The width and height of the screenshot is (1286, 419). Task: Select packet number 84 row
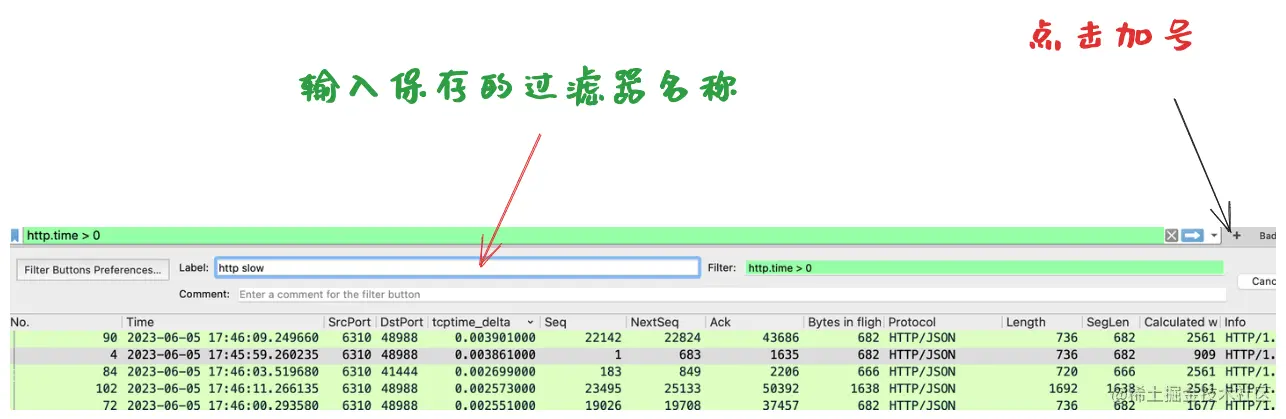[x=643, y=371]
